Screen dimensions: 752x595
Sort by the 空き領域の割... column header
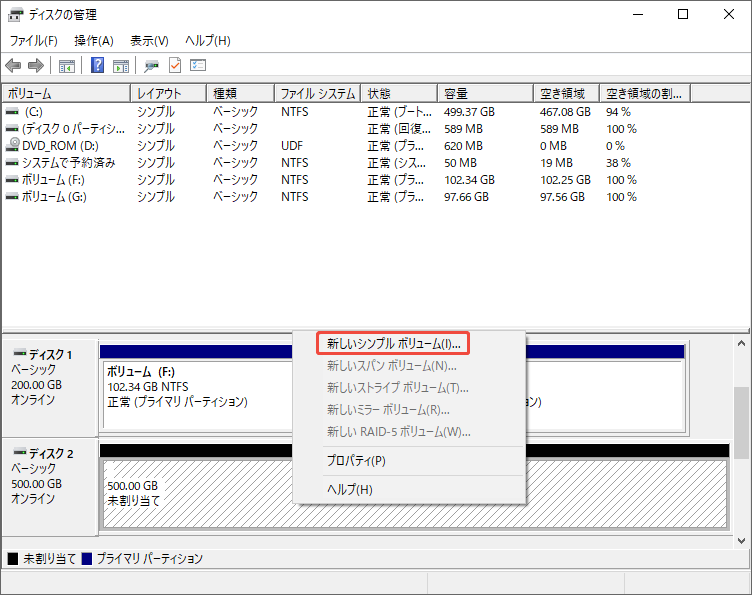point(646,93)
